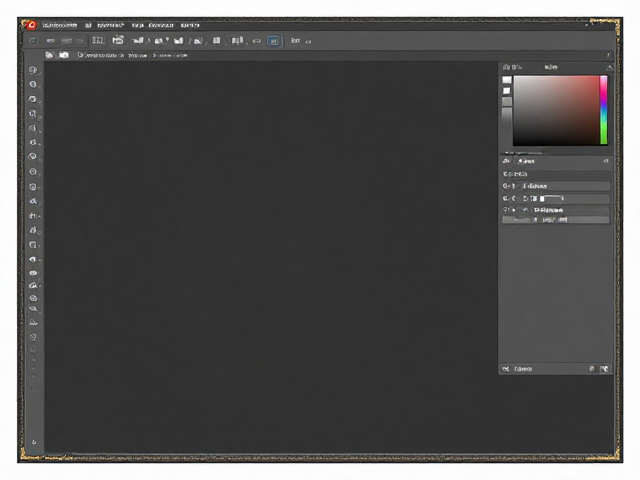This screenshot has height=480, width=640.
Task: Click the first icon in right panel footer
Action: [506, 369]
